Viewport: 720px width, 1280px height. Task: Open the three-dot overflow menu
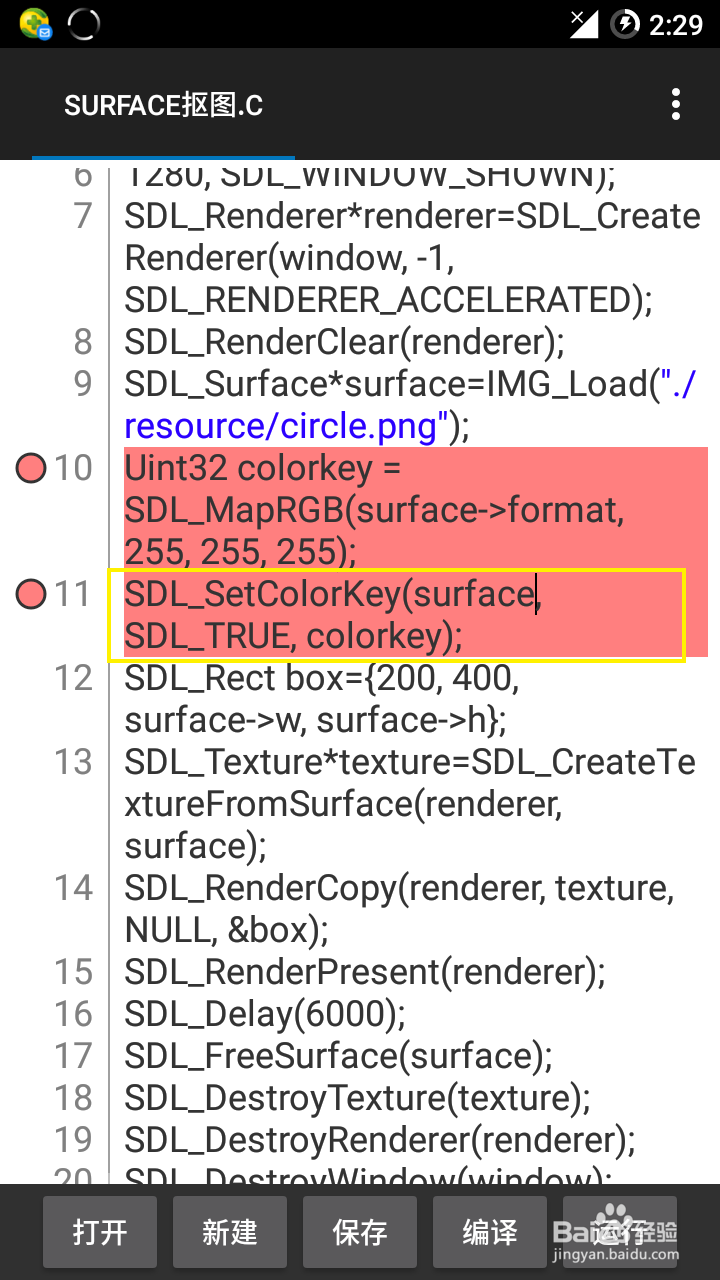tap(676, 104)
